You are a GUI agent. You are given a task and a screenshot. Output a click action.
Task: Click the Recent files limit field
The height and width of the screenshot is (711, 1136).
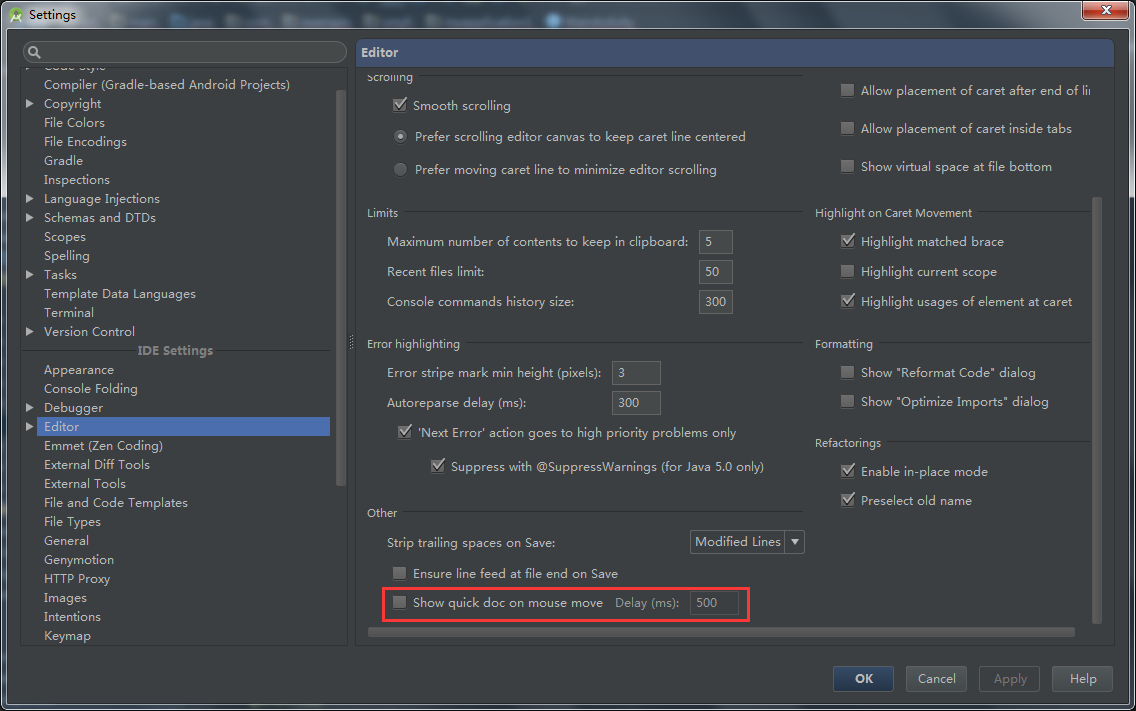tap(716, 272)
